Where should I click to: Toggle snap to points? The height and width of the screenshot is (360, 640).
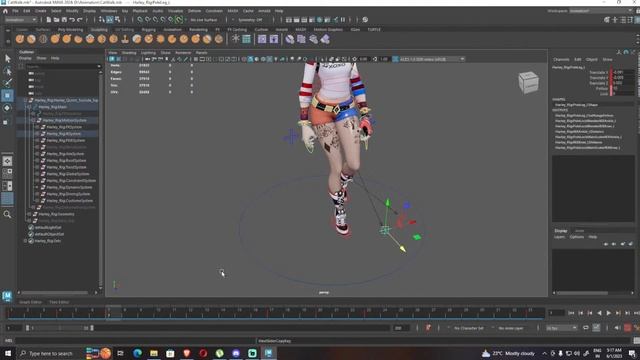[156, 20]
